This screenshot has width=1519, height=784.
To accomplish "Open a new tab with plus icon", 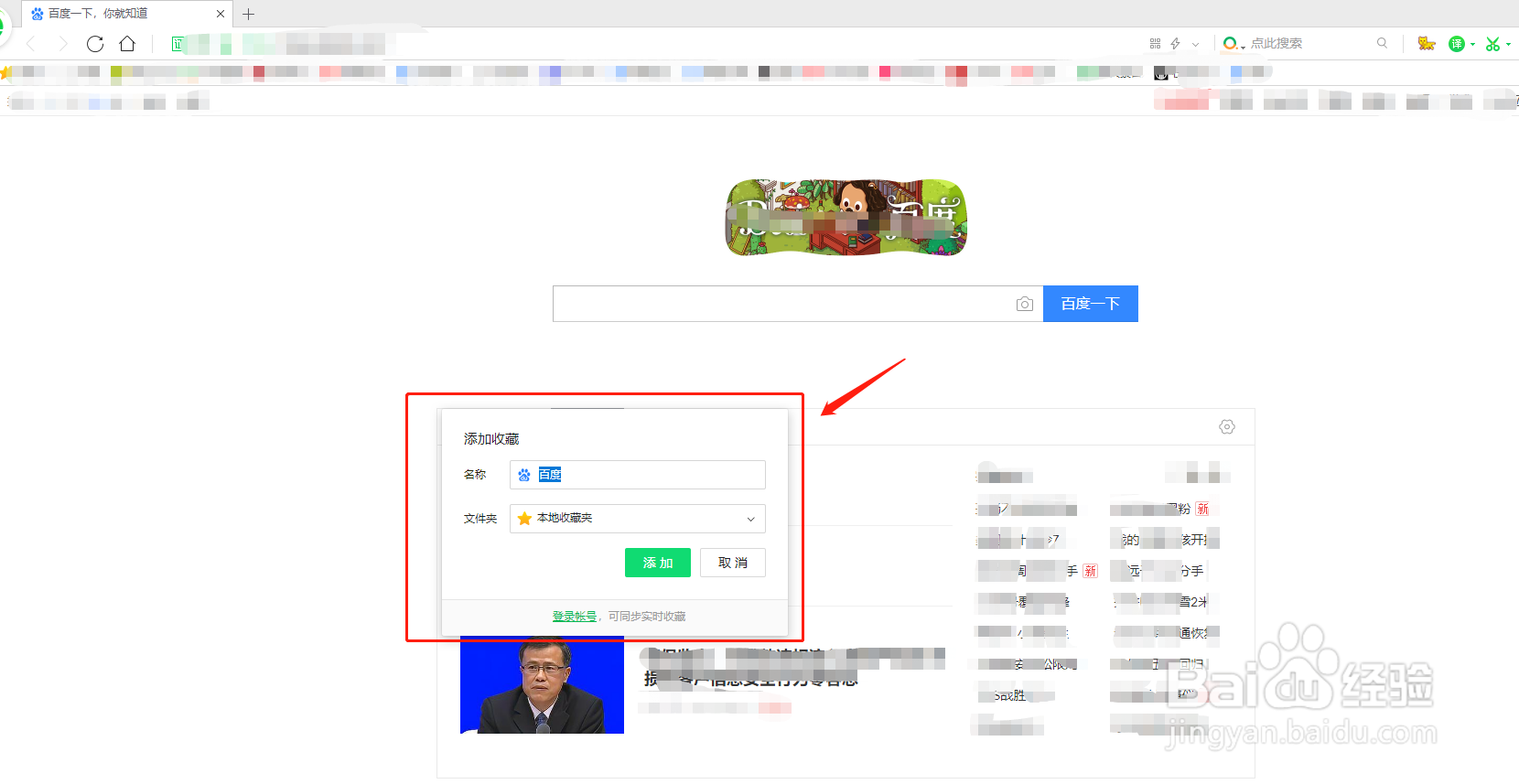I will tap(248, 14).
